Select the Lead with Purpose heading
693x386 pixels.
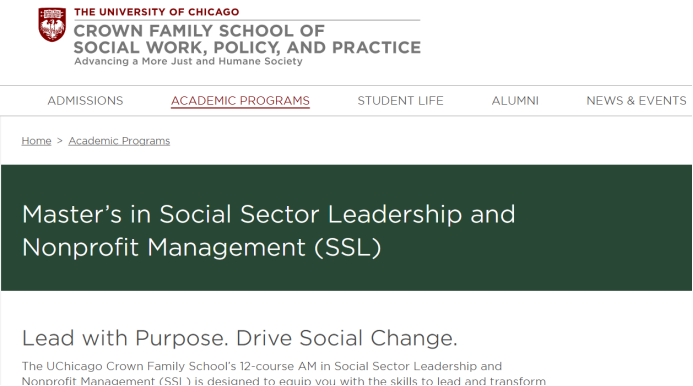coord(240,338)
